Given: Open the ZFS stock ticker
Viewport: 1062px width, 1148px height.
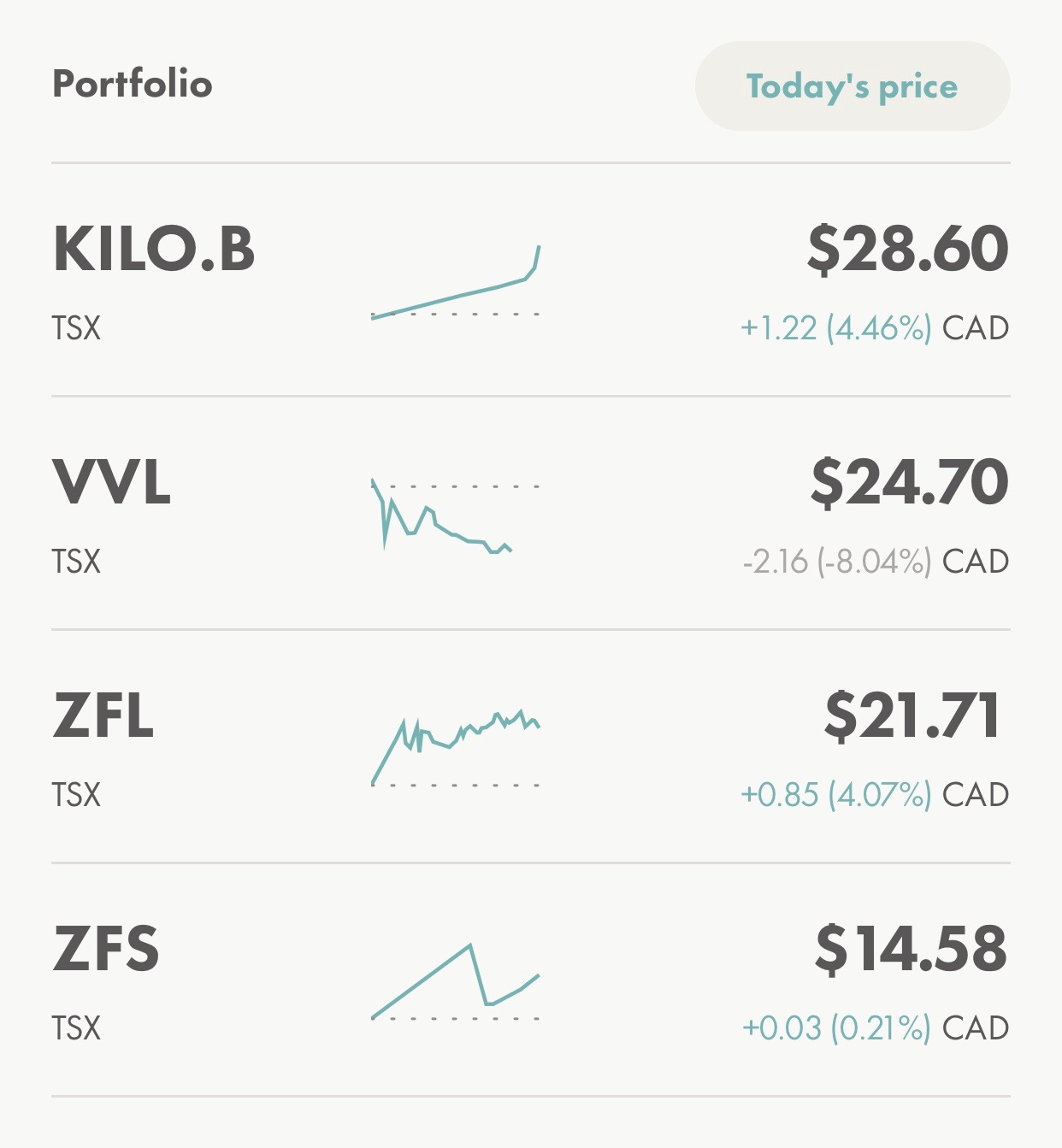Looking at the screenshot, I should [106, 950].
